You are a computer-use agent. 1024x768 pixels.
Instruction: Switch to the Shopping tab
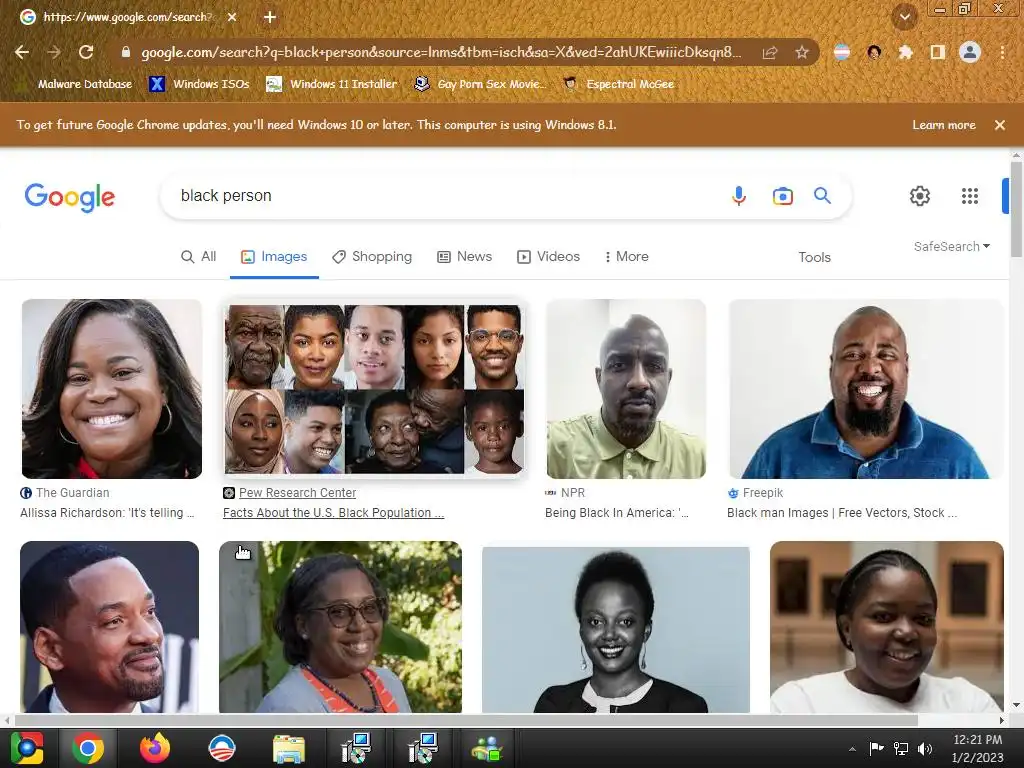coord(372,257)
